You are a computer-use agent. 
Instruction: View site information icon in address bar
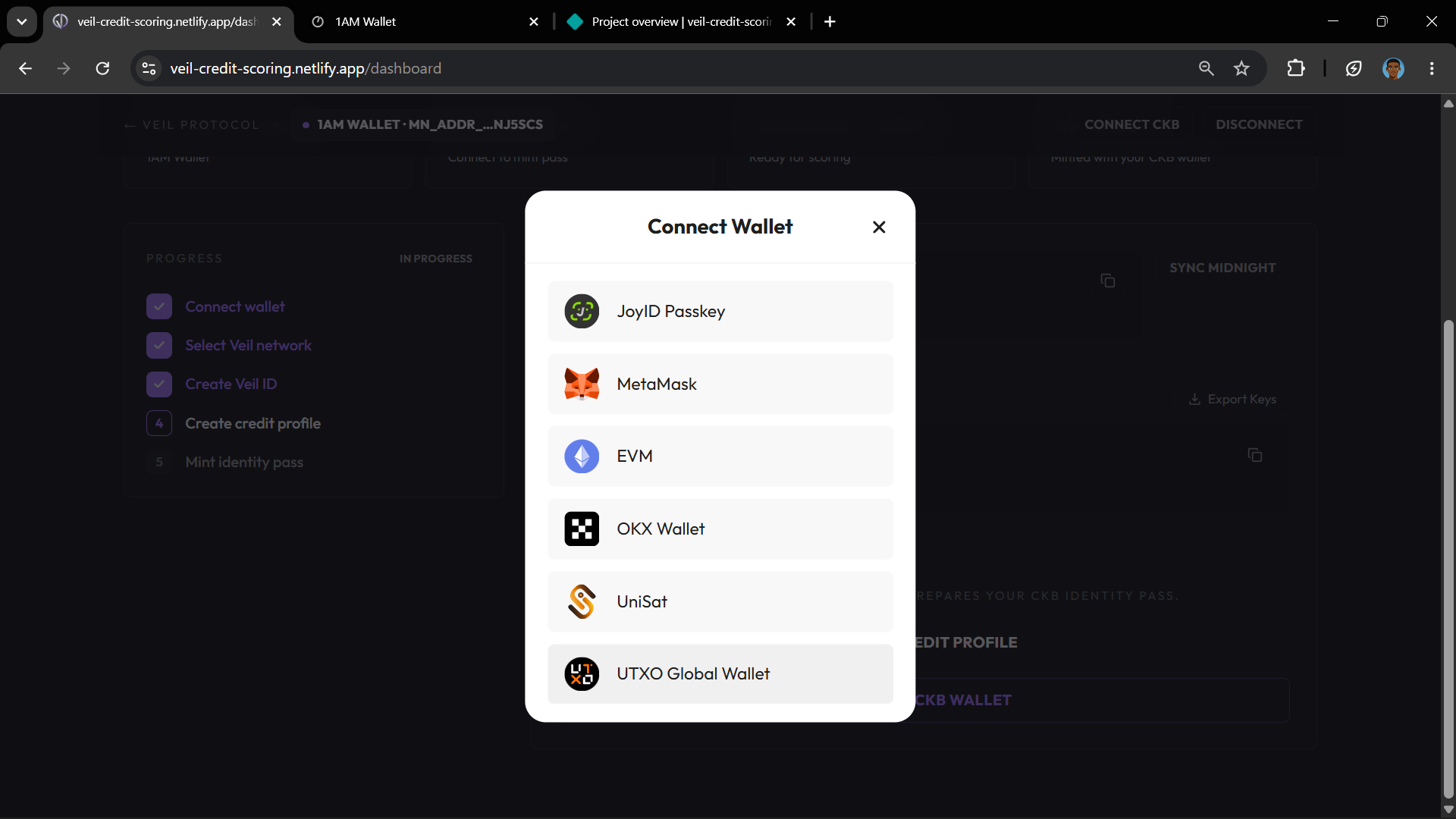149,68
